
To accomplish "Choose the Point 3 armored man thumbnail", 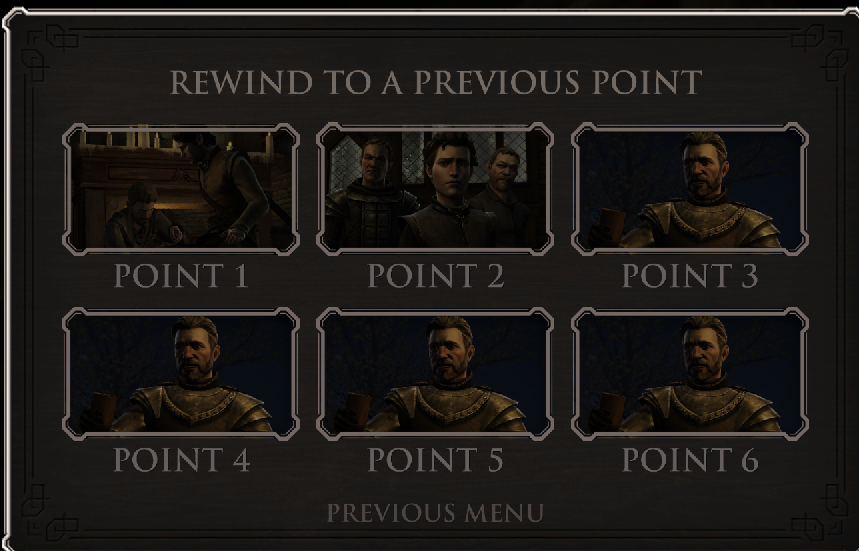I will coord(690,190).
